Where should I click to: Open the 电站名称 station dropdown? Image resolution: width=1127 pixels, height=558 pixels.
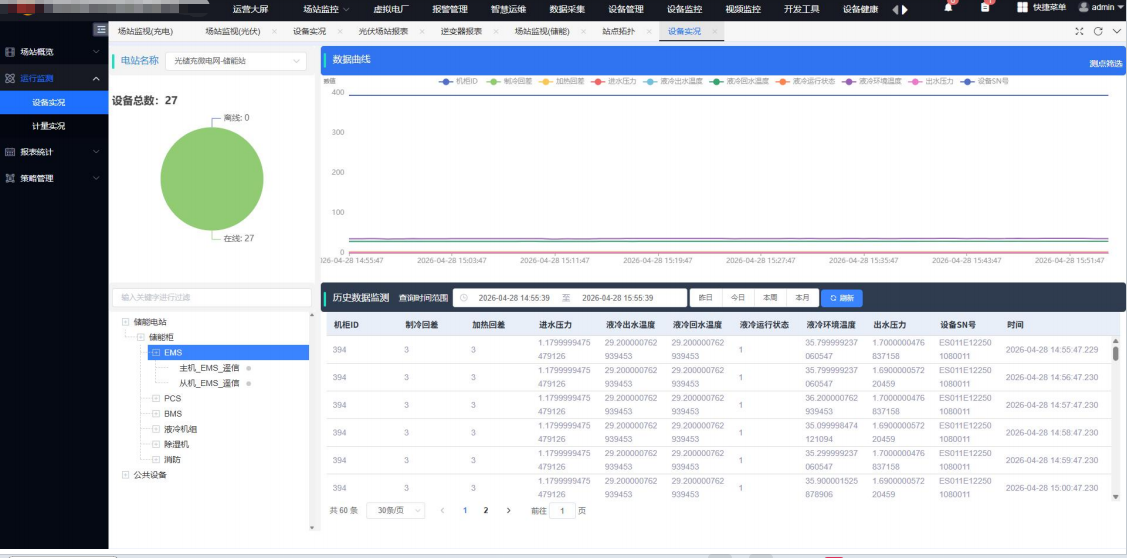236,61
